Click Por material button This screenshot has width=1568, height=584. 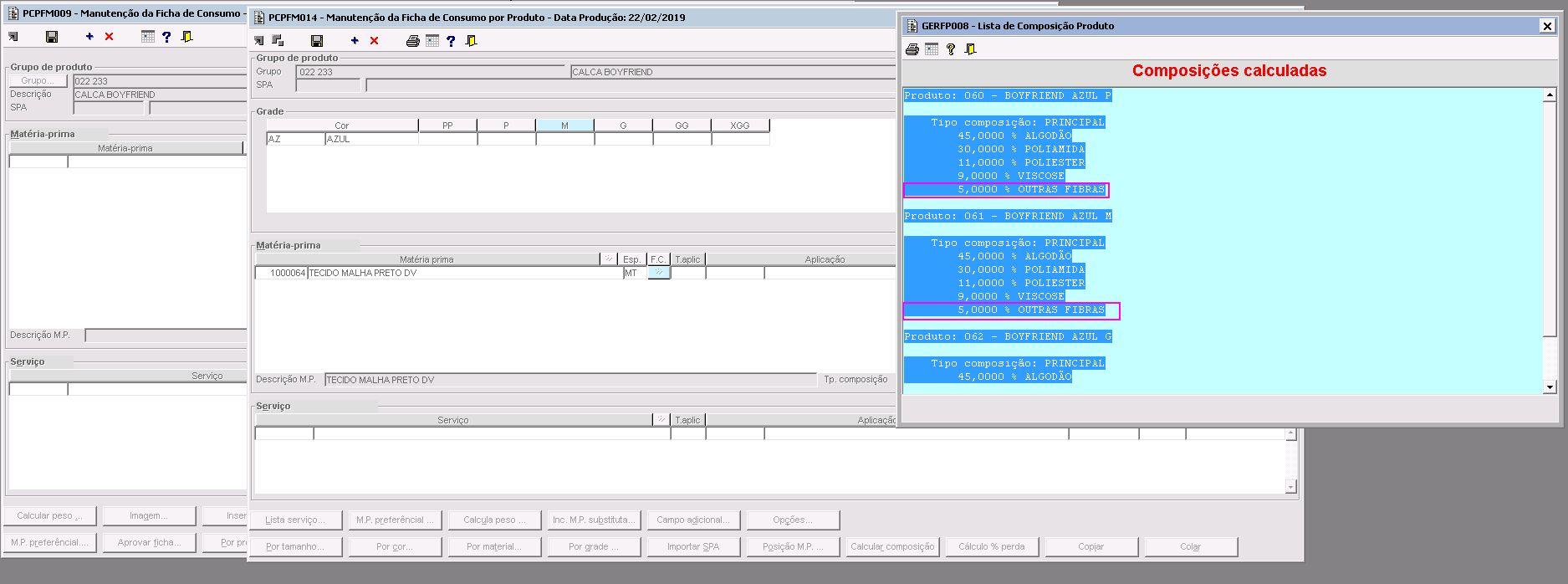(x=494, y=546)
